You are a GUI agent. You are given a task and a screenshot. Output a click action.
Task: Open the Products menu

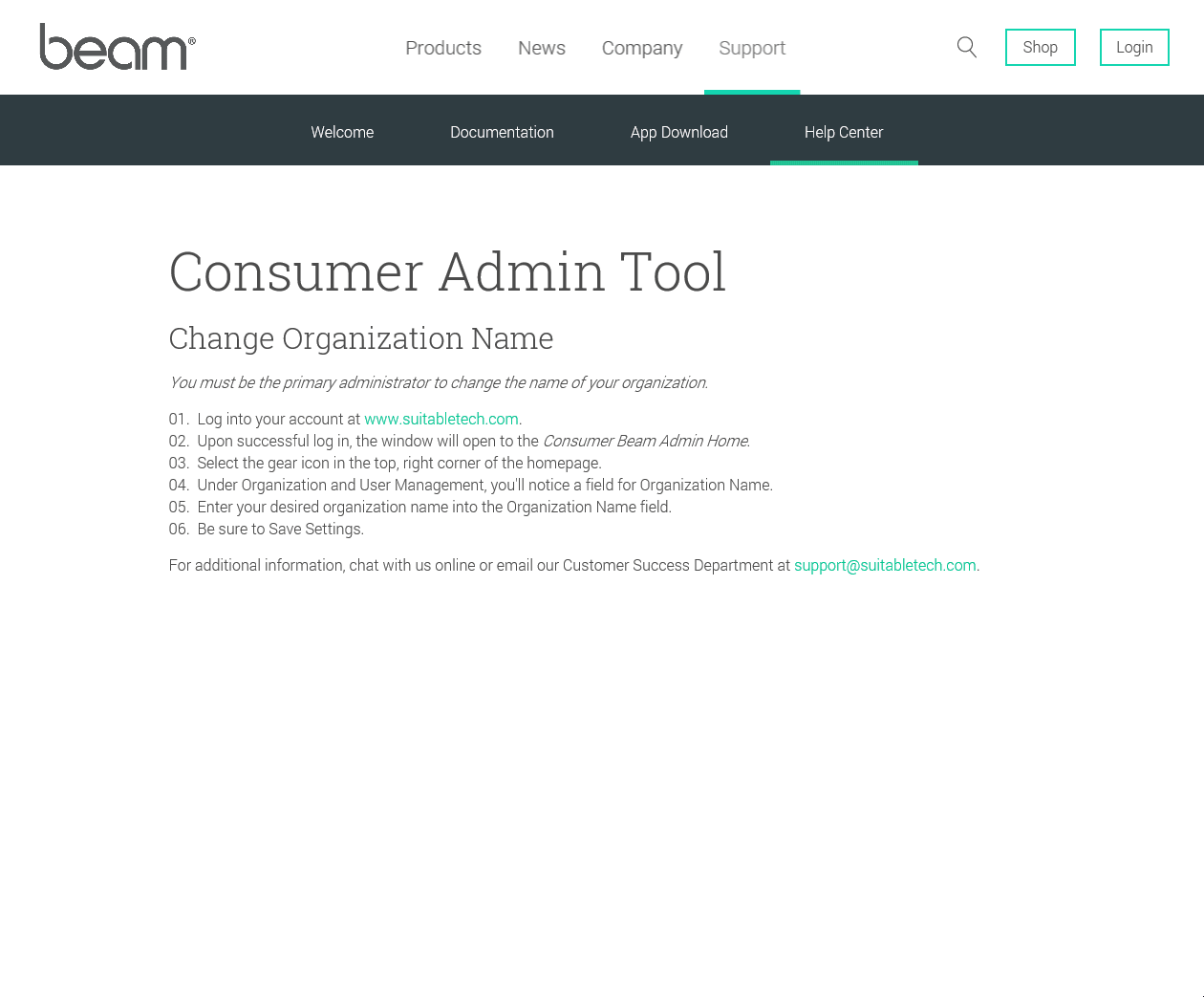[x=443, y=48]
